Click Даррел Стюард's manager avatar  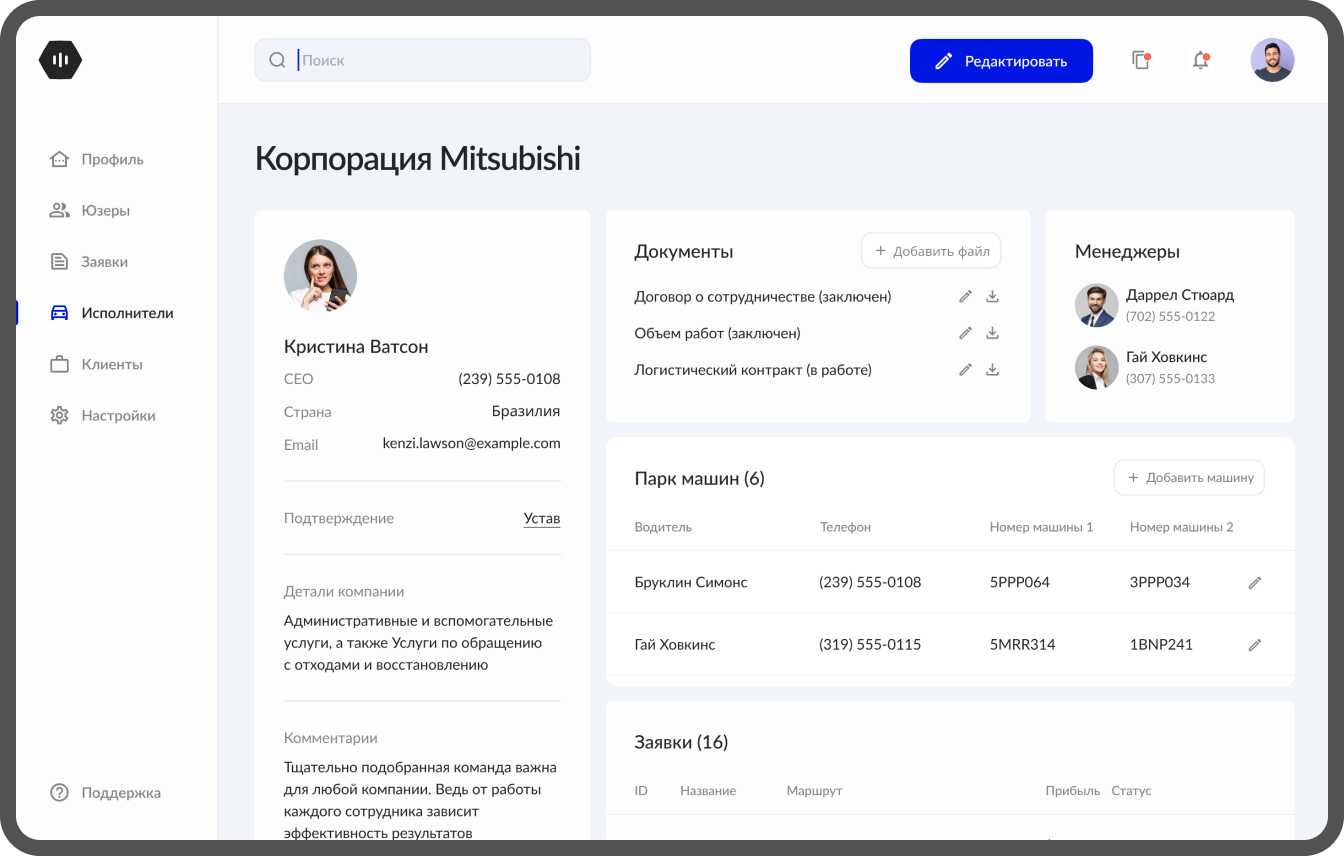pyautogui.click(x=1096, y=305)
